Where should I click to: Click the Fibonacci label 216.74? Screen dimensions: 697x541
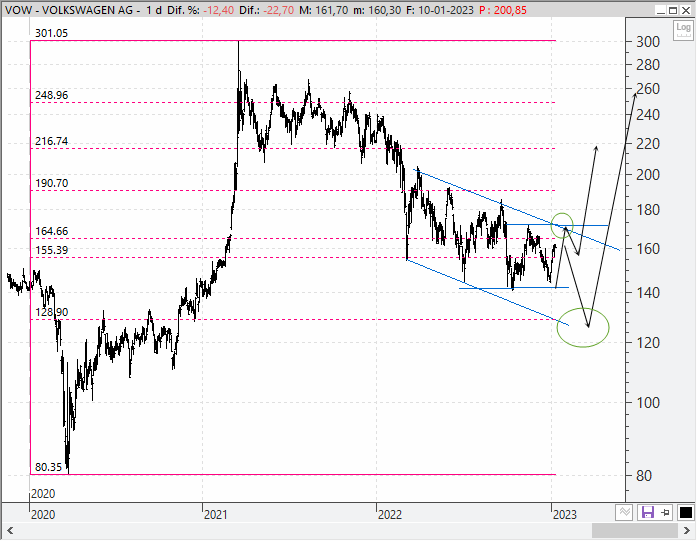tap(52, 141)
